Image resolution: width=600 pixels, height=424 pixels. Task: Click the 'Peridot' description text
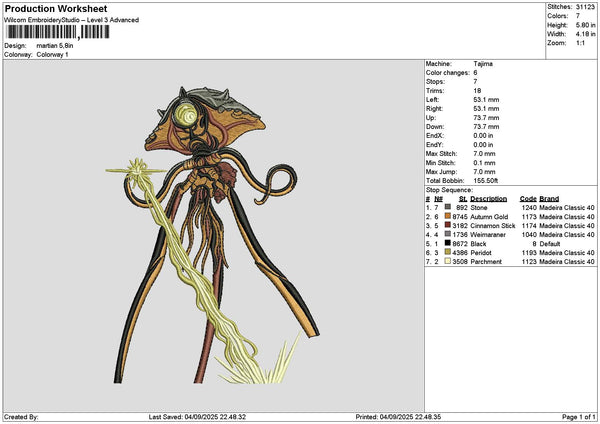pyautogui.click(x=481, y=253)
